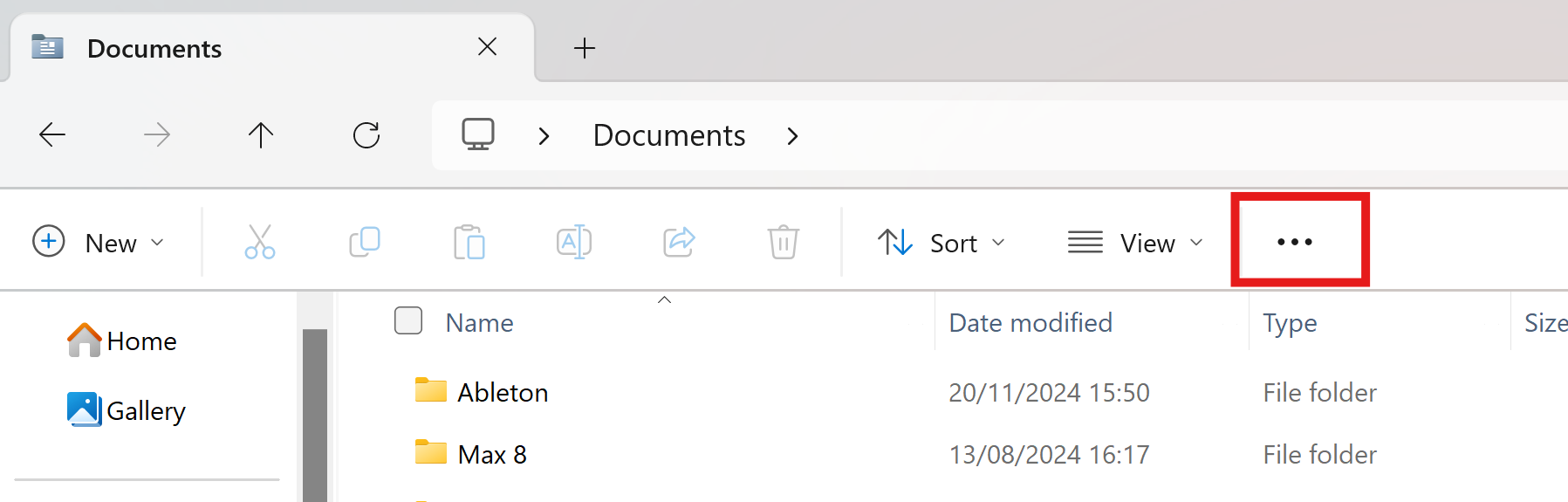Select Documents in the address breadcrumb
This screenshot has height=502, width=1568.
[669, 135]
